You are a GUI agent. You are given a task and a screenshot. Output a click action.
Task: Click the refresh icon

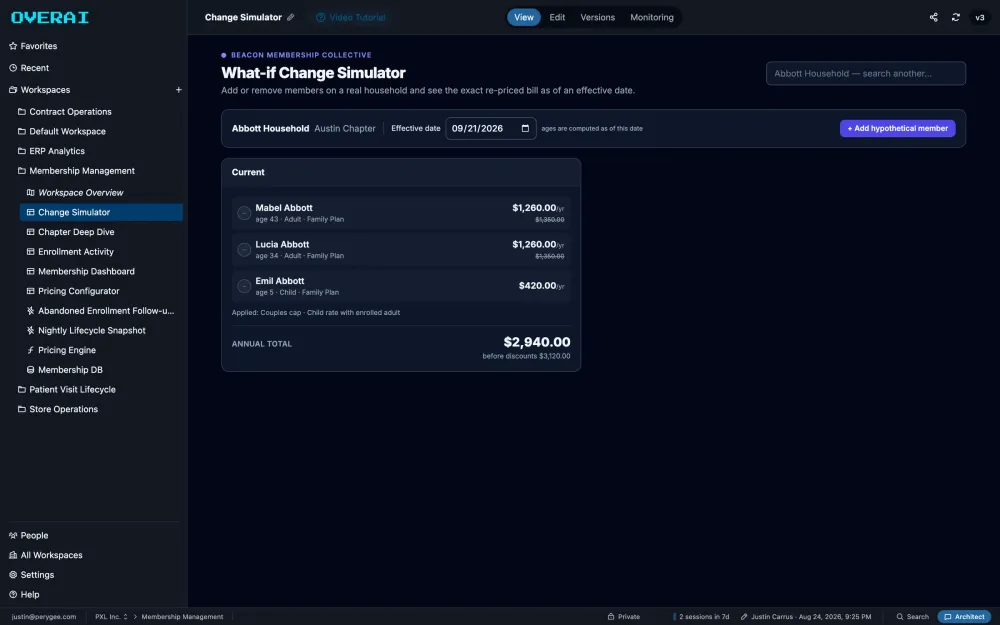pyautogui.click(x=955, y=17)
